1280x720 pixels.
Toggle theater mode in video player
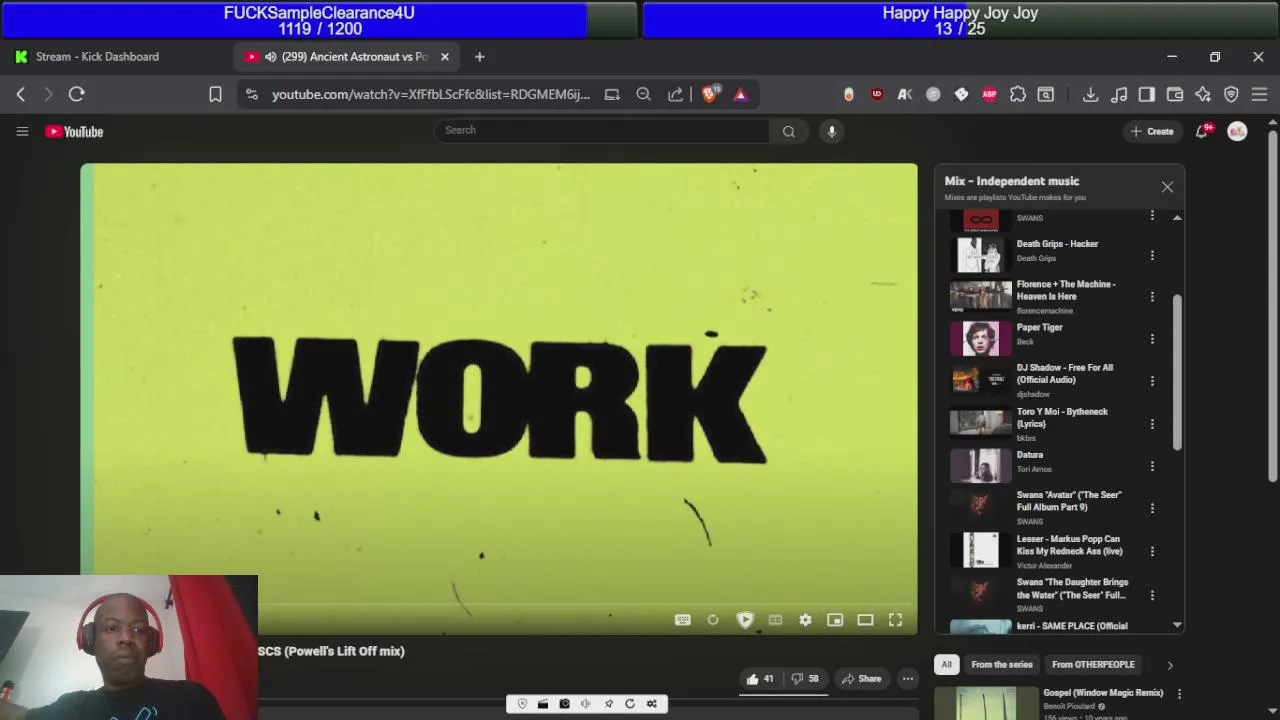pos(865,620)
